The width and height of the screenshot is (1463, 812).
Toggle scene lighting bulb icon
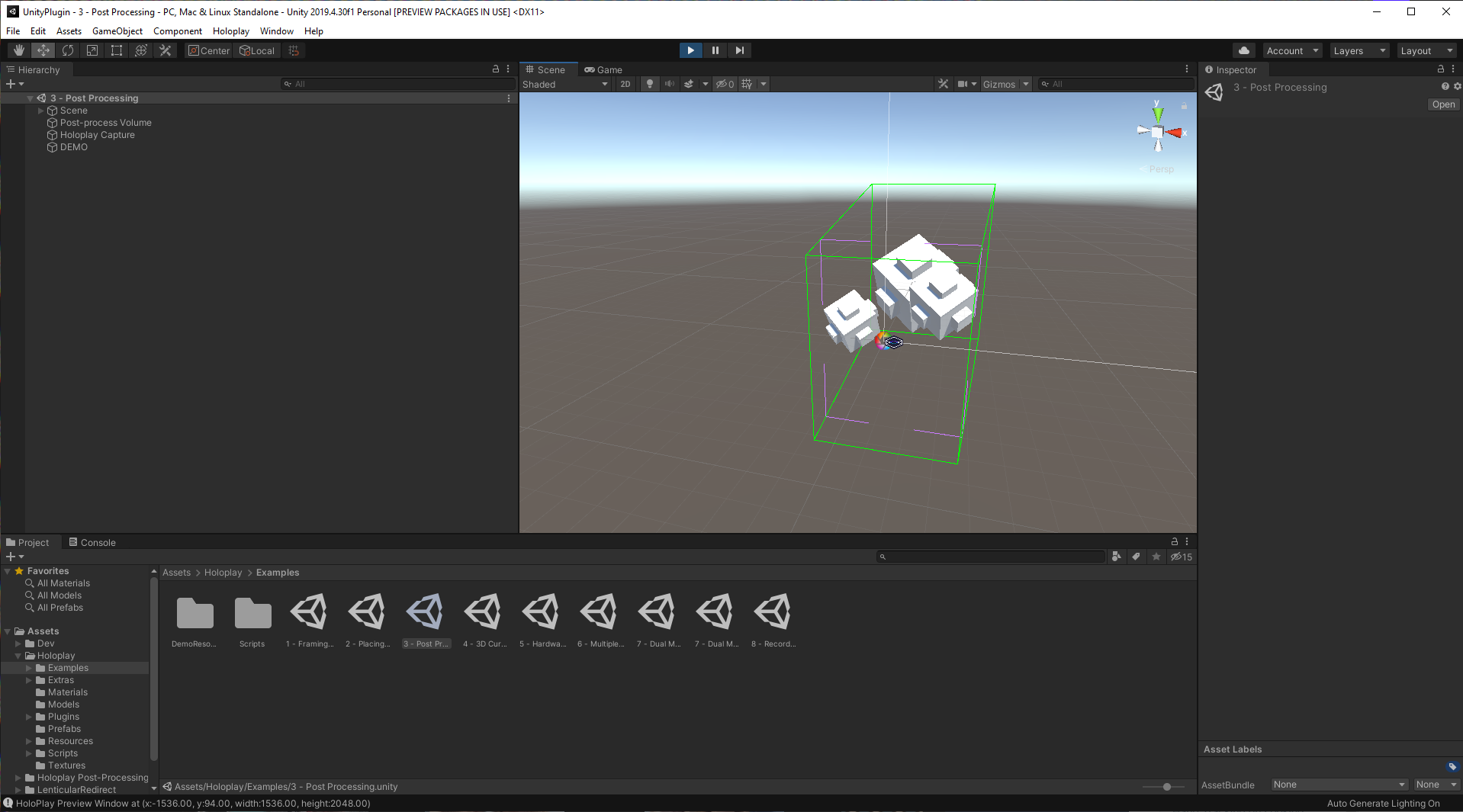650,84
